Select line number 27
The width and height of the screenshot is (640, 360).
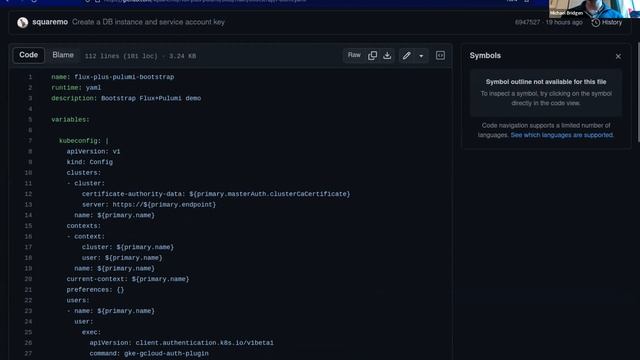pos(28,353)
